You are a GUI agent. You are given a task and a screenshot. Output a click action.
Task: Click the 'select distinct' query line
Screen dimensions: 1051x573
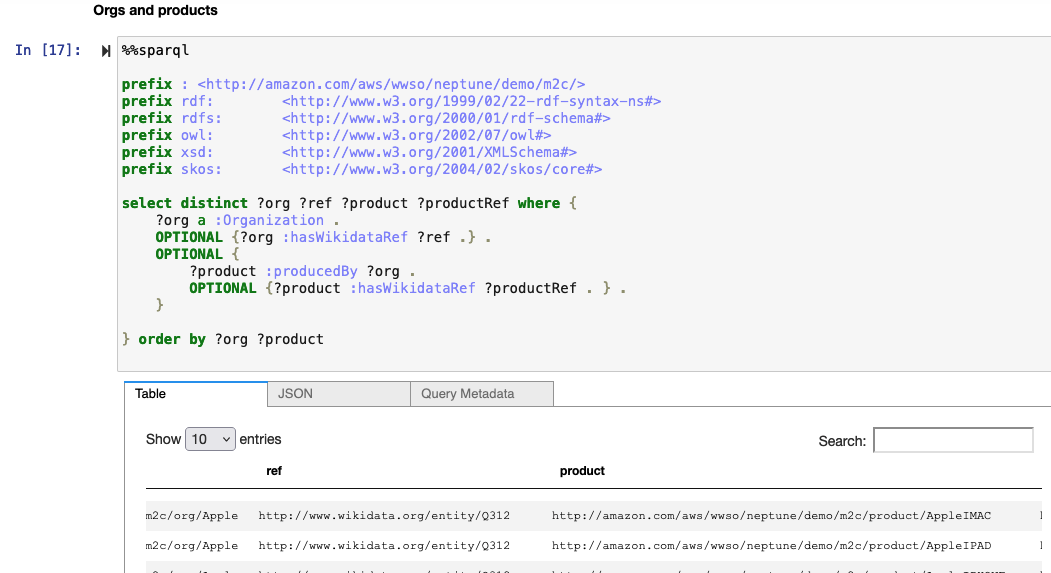click(349, 203)
